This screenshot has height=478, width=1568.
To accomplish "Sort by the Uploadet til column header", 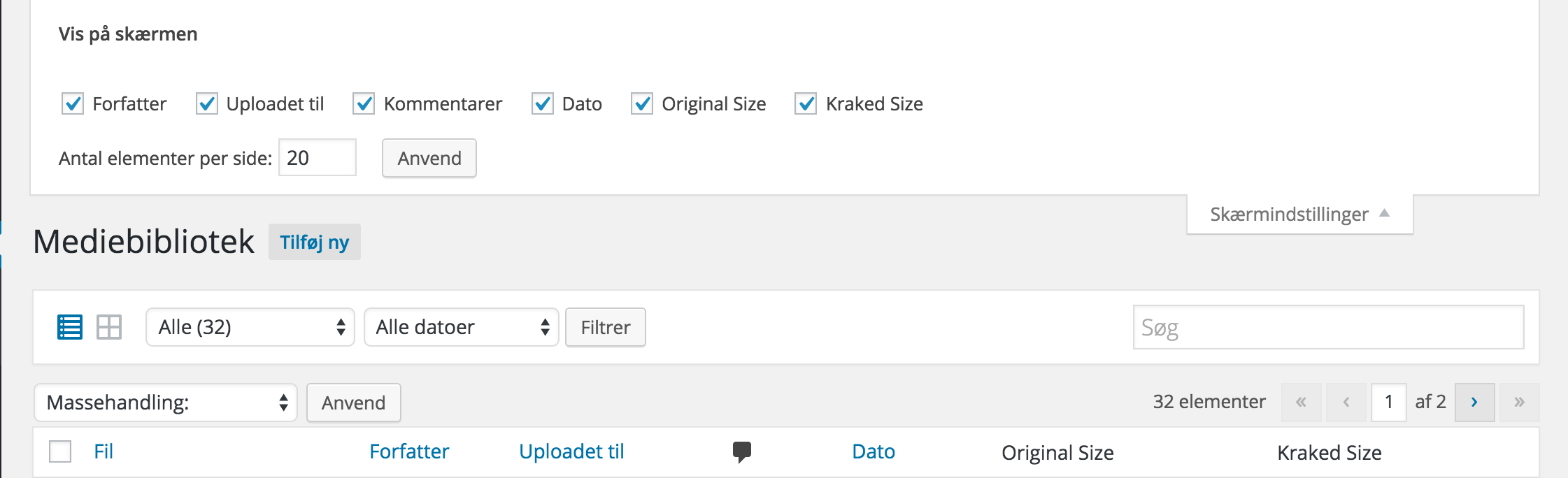I will [571, 451].
